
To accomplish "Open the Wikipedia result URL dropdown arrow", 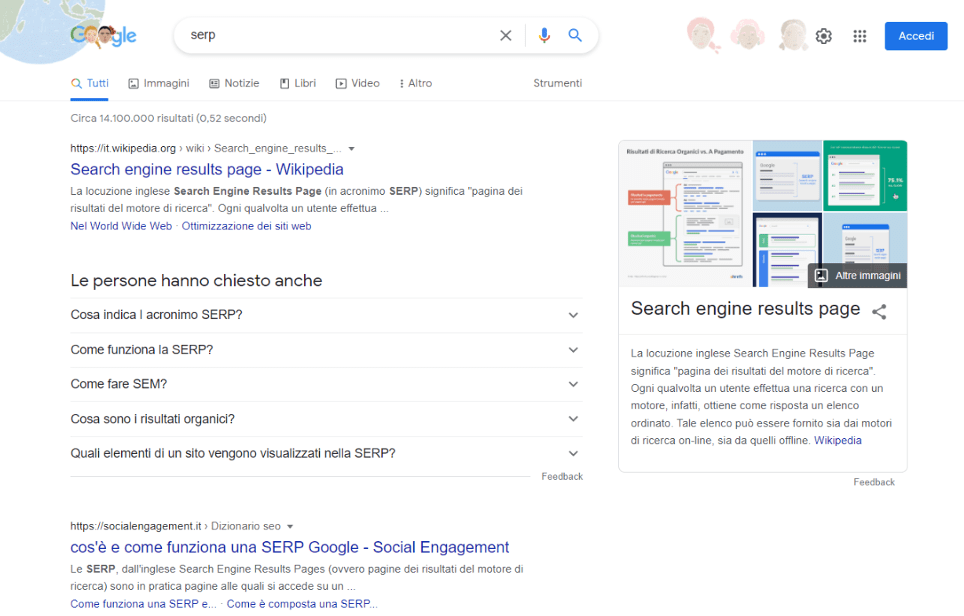I will pos(352,149).
